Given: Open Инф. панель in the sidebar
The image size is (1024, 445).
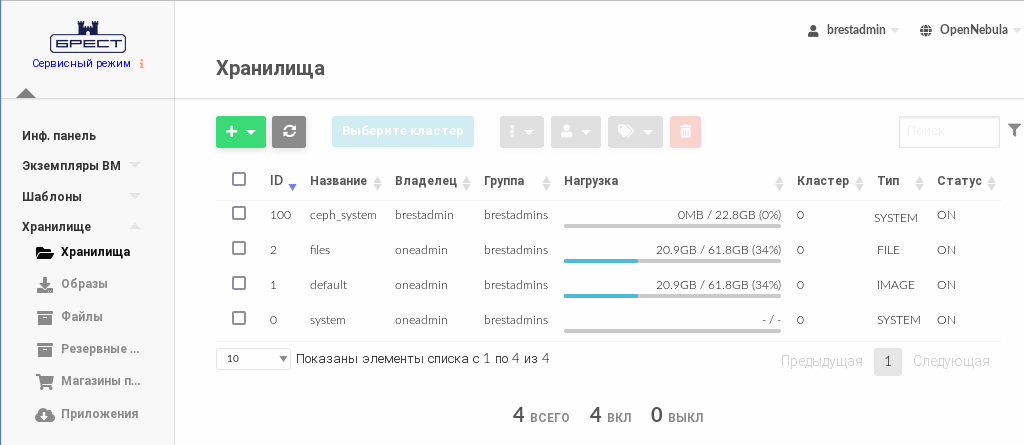Looking at the screenshot, I should pos(60,136).
